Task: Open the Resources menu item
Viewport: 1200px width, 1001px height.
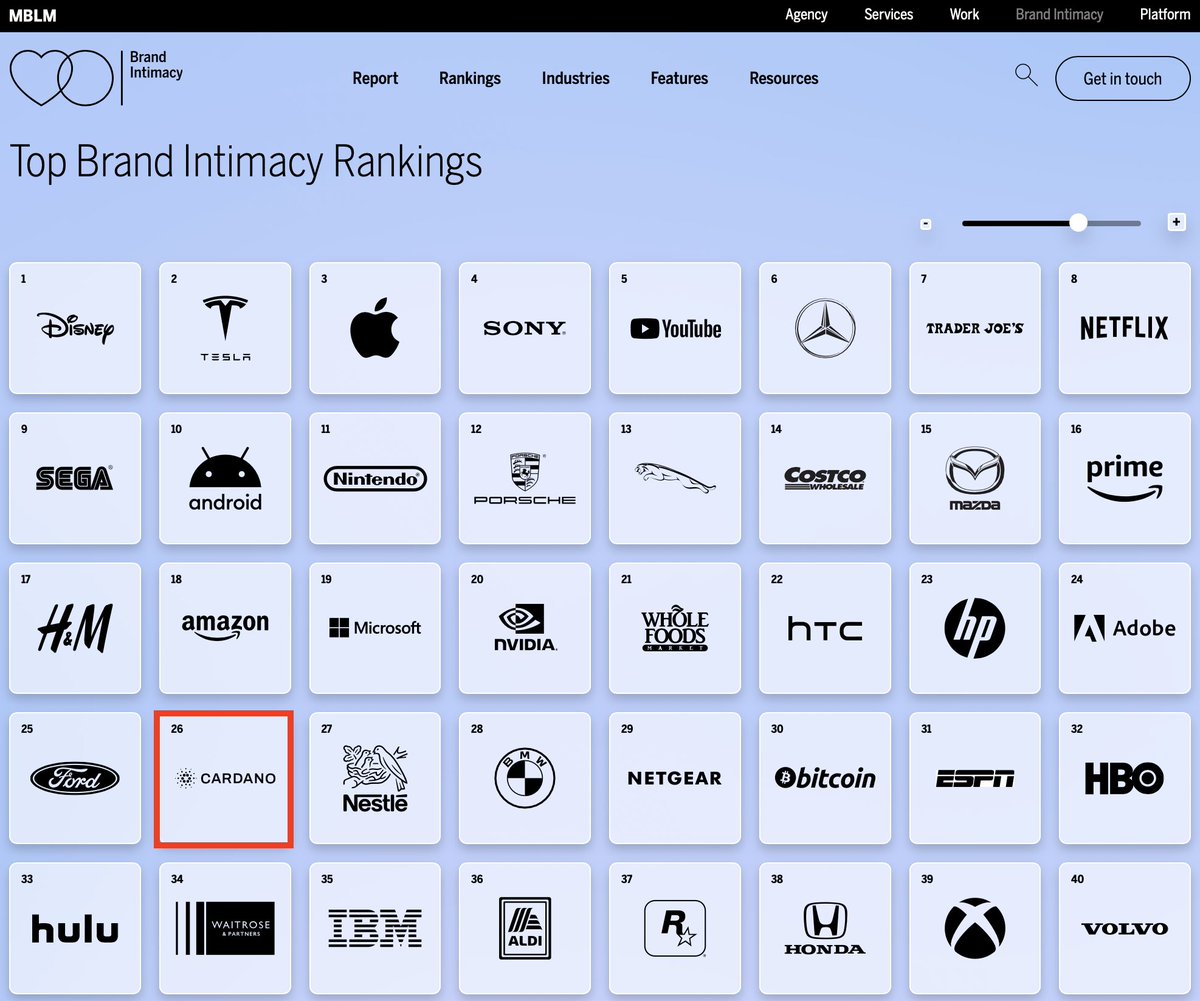Action: click(784, 78)
